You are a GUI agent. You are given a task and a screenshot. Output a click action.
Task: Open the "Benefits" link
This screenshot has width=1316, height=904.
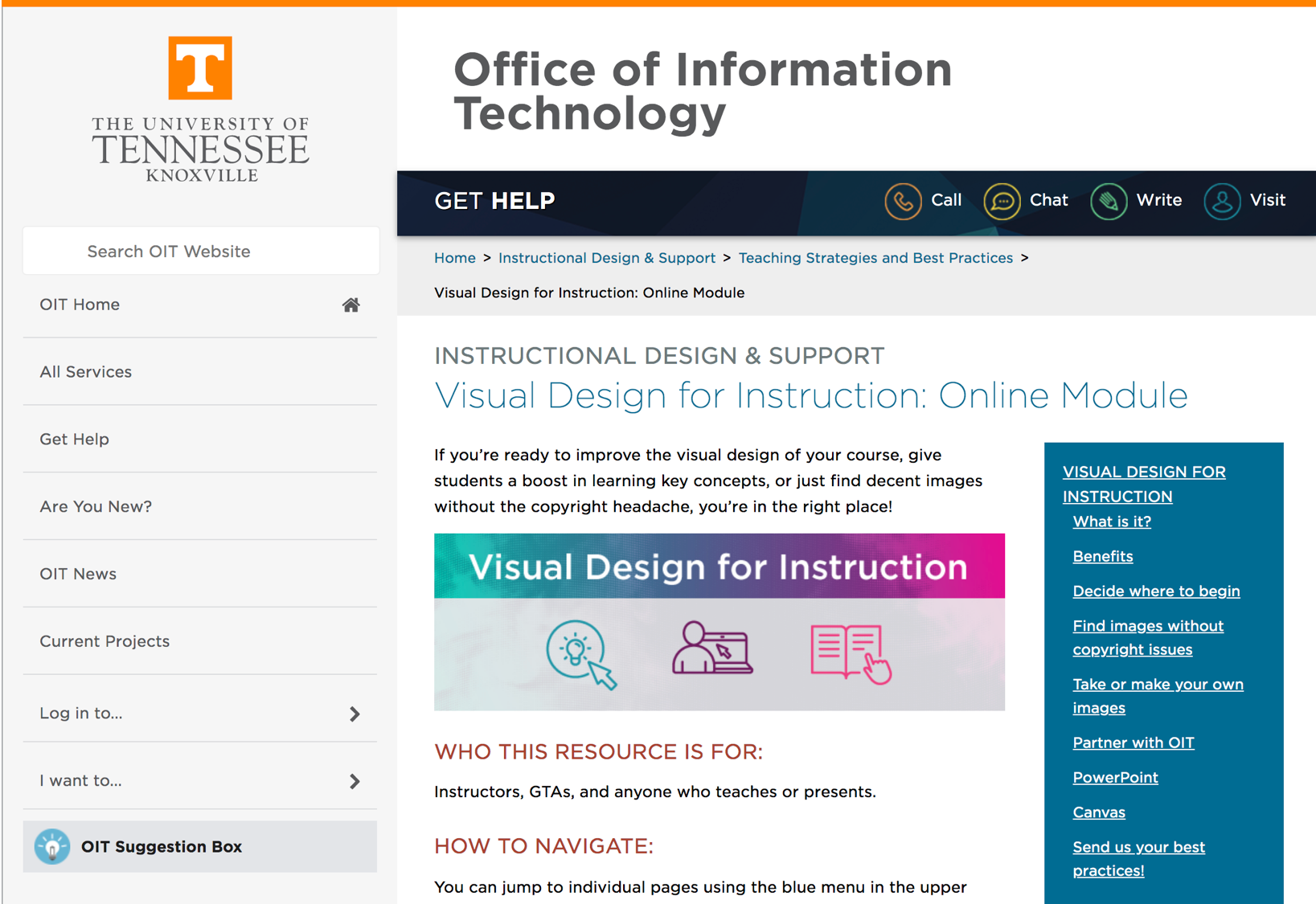[x=1102, y=556]
